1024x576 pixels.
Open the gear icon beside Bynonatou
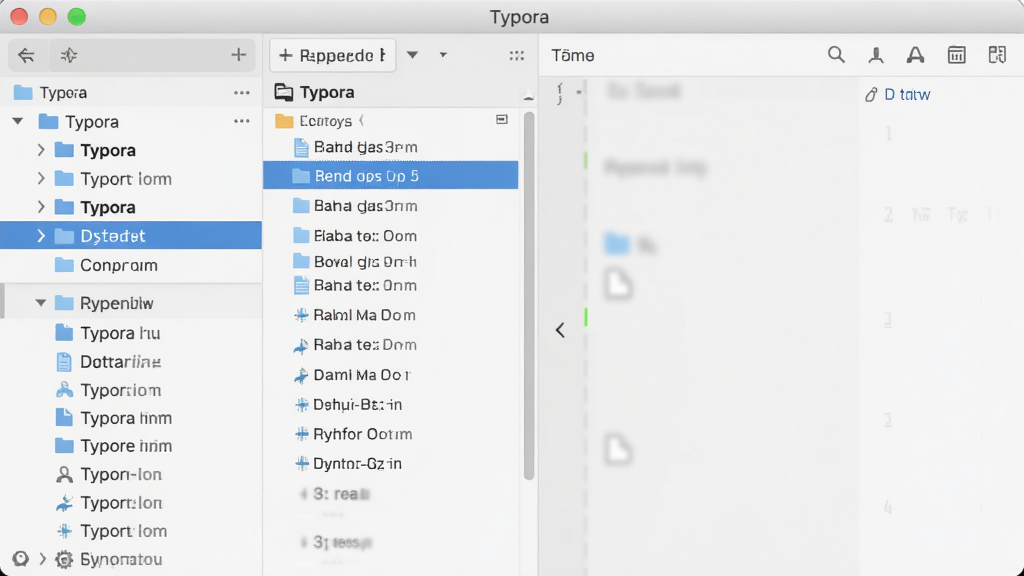(x=64, y=559)
